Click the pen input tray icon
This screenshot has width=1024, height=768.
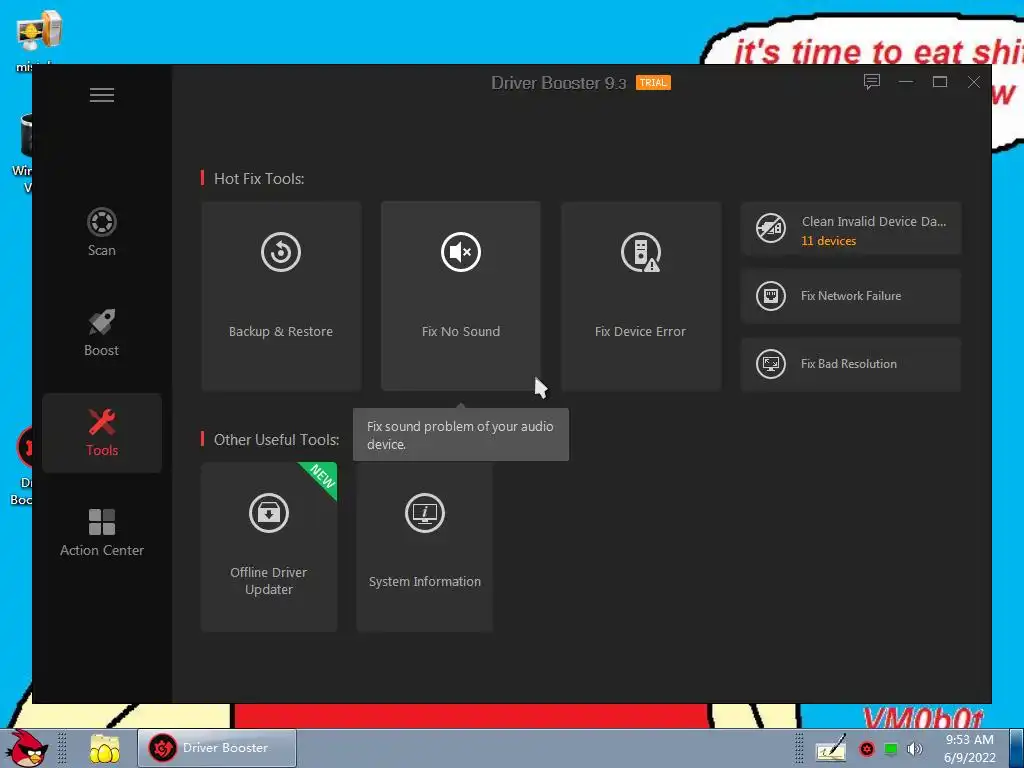[831, 748]
